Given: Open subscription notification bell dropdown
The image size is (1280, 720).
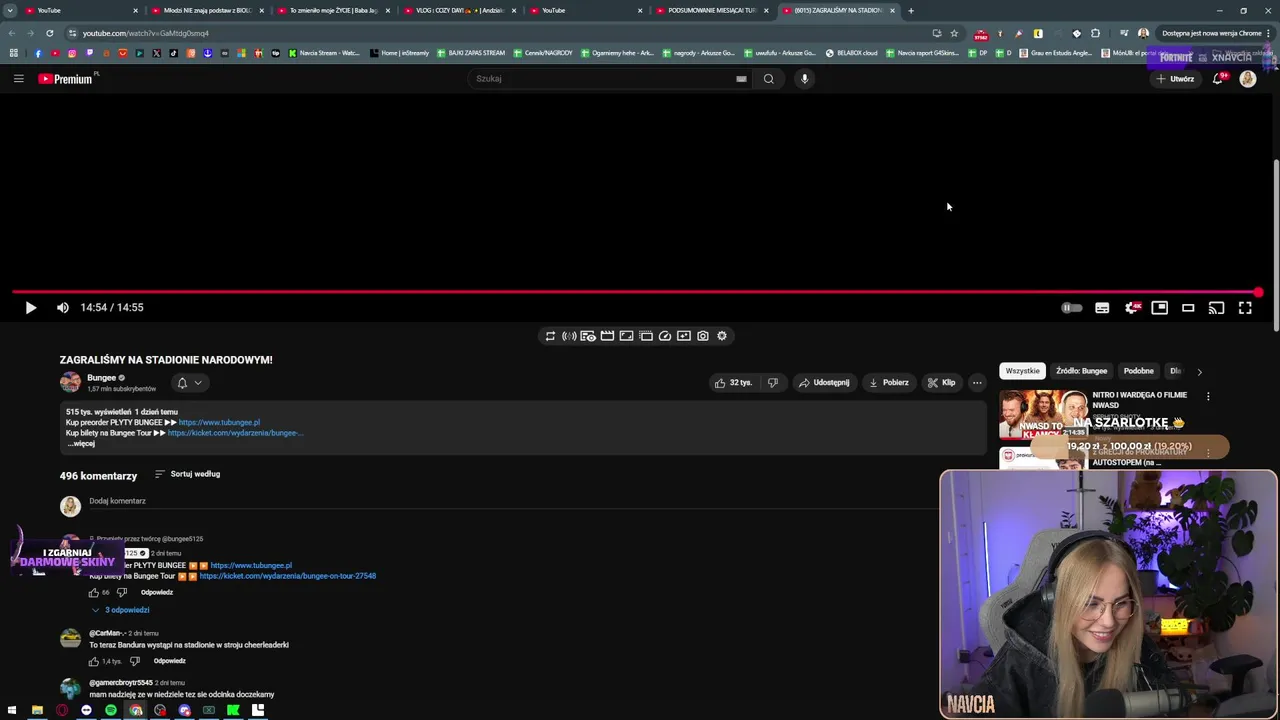Looking at the screenshot, I should pos(189,383).
